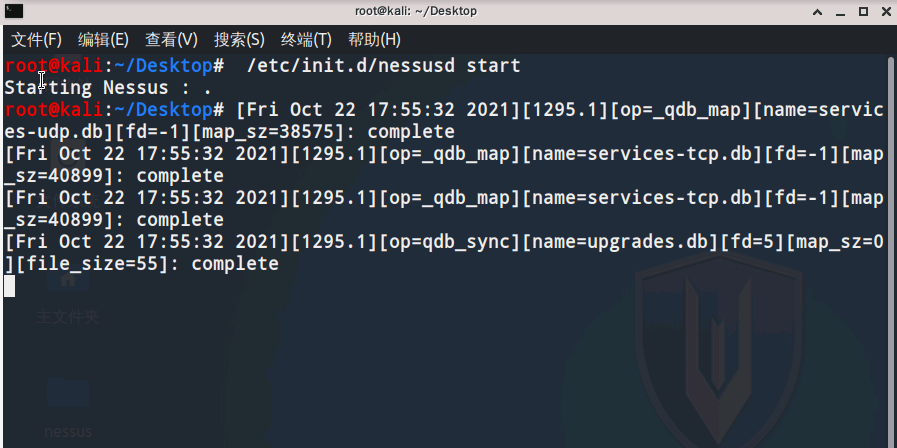Viewport: 897px width, 448px height.
Task: Minimize the terminal window
Action: [840, 11]
